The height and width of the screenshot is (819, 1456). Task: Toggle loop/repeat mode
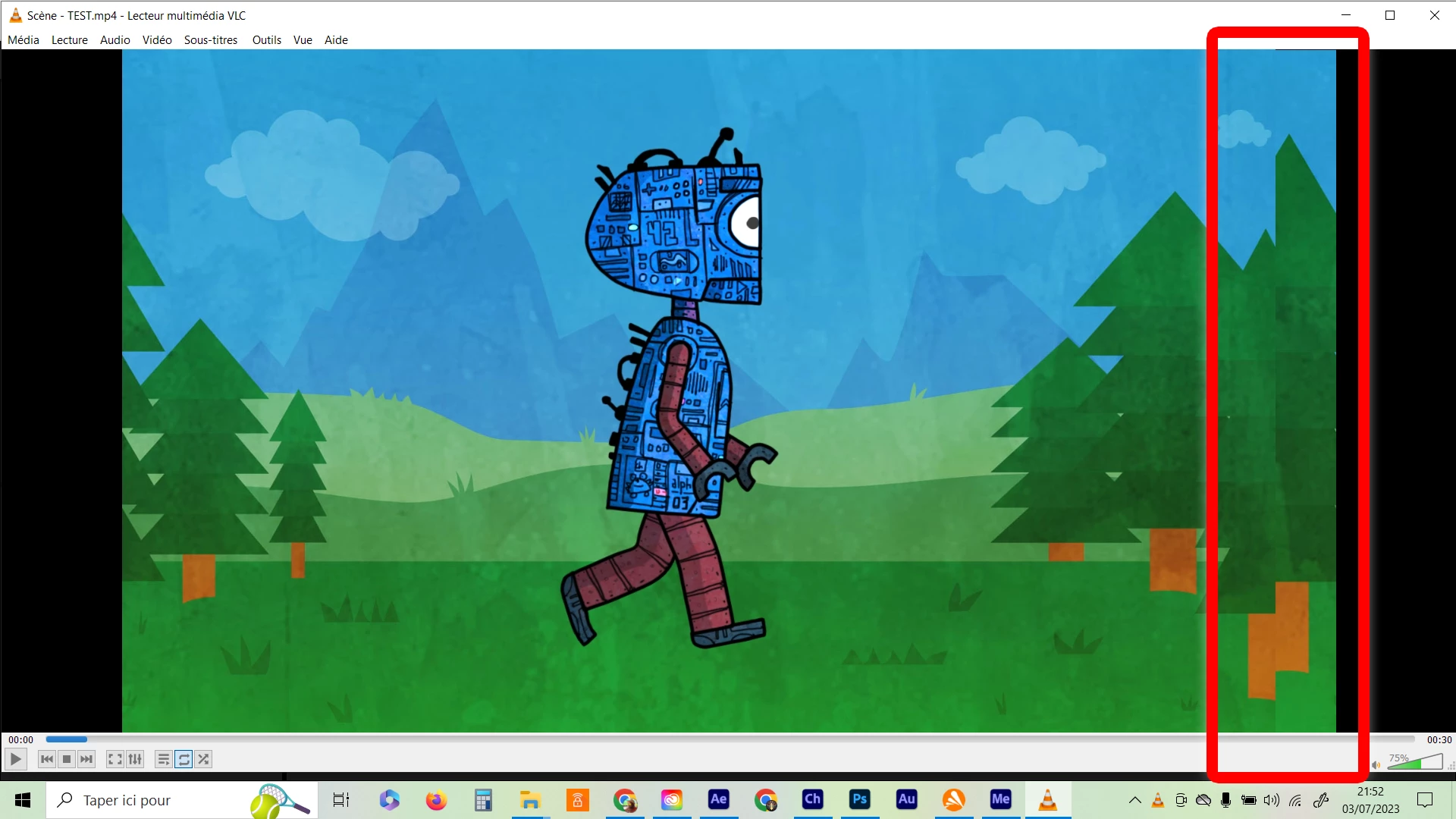pyautogui.click(x=184, y=759)
